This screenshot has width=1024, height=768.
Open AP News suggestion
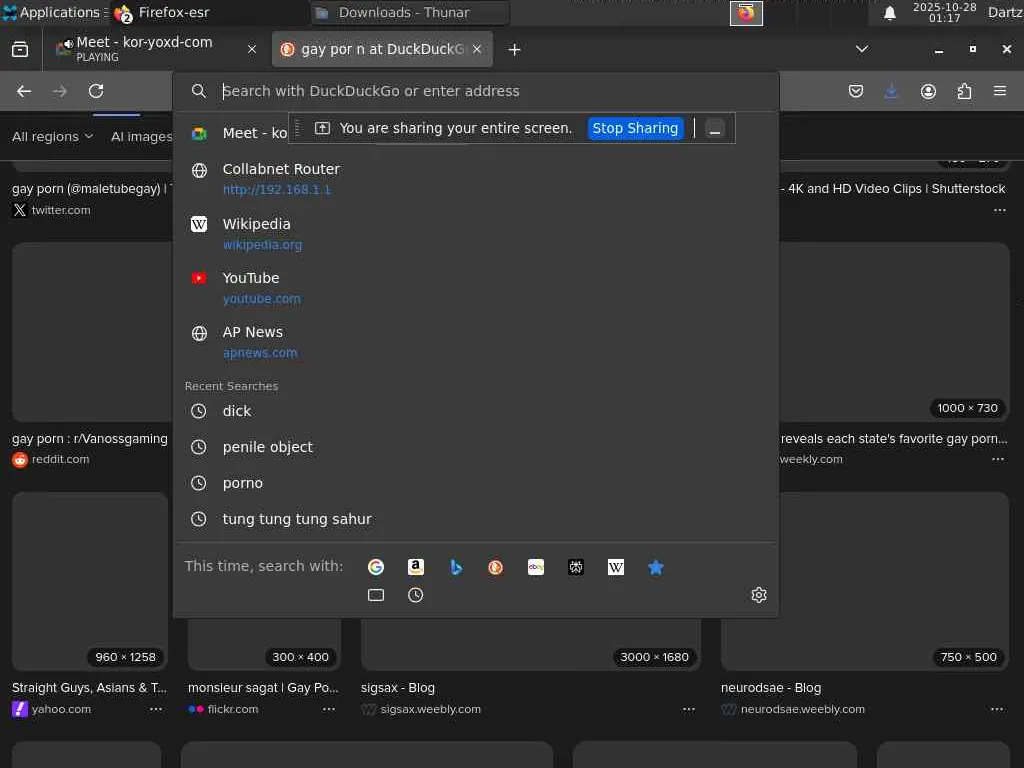(475, 342)
